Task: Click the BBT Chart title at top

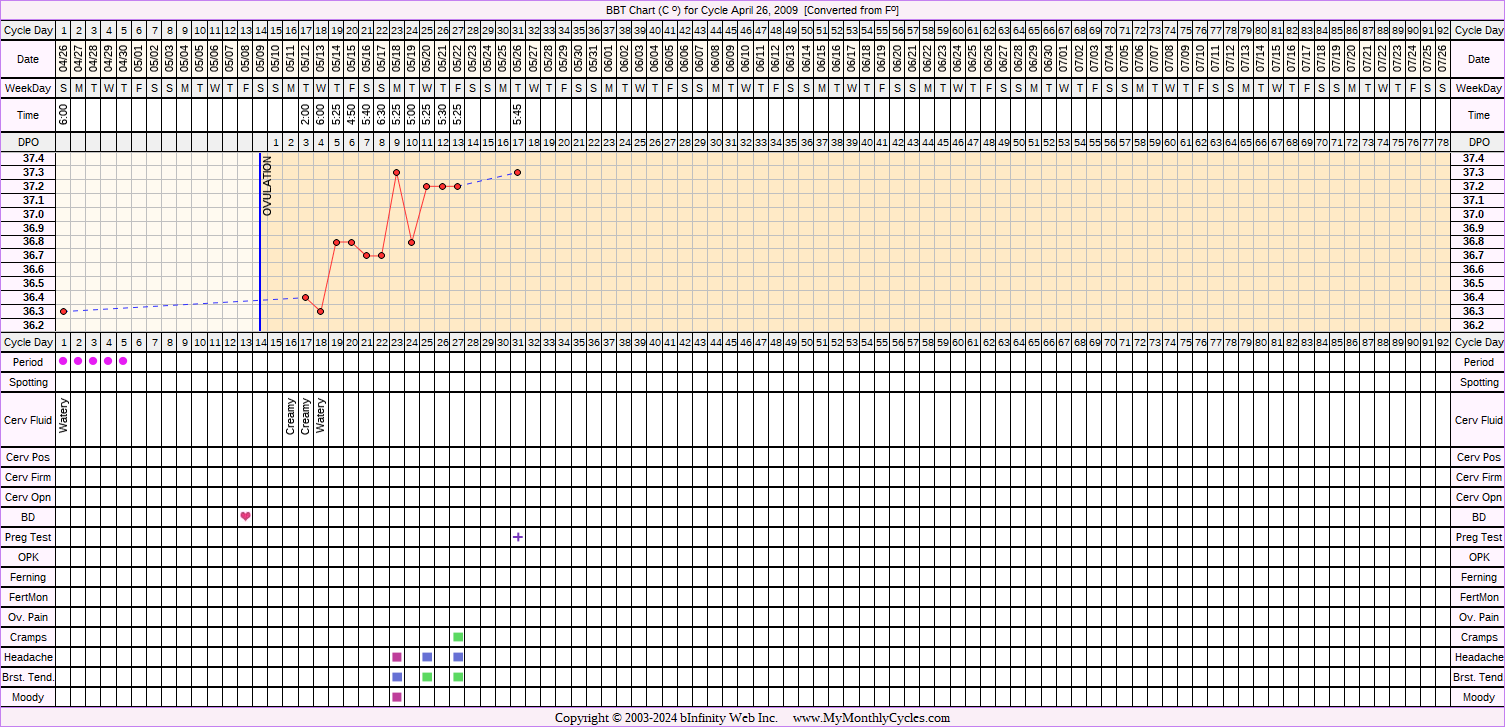Action: click(752, 9)
